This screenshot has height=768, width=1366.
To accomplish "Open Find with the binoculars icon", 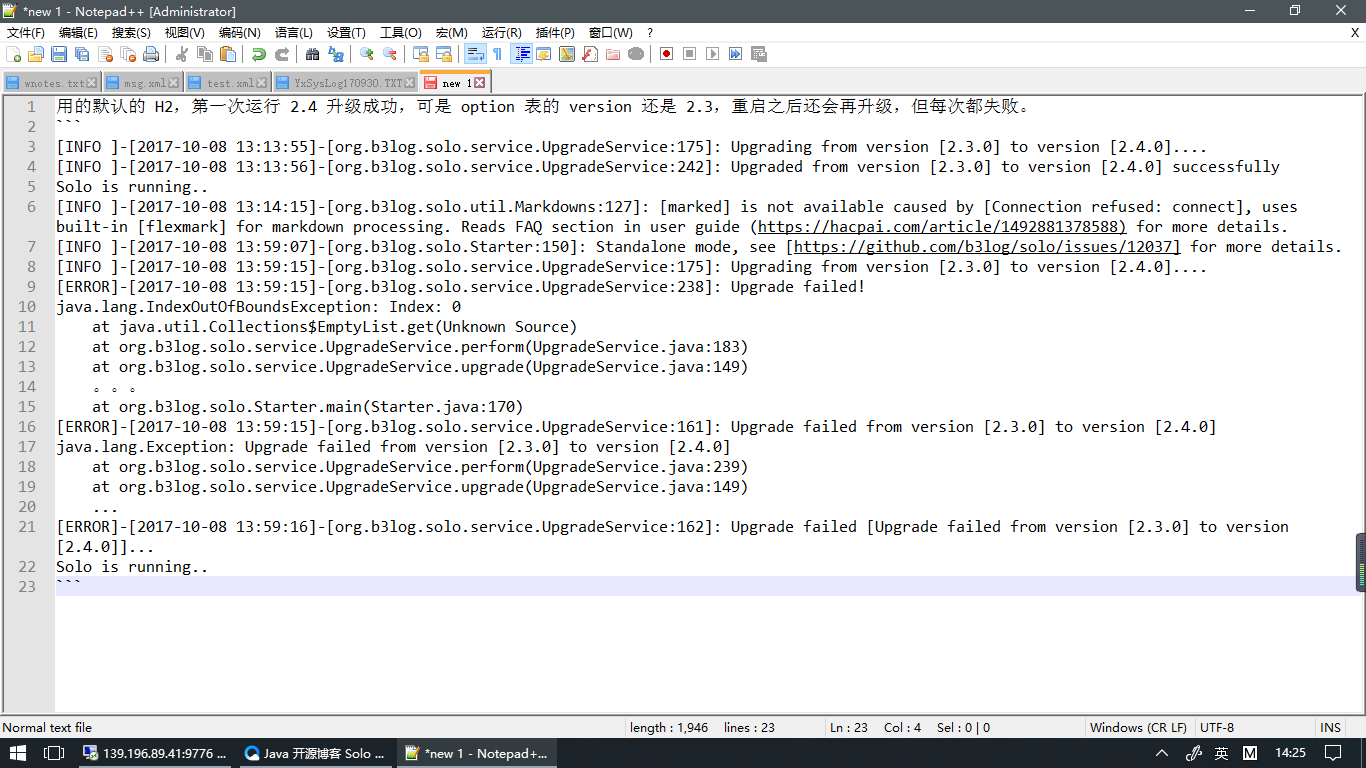I will [312, 54].
